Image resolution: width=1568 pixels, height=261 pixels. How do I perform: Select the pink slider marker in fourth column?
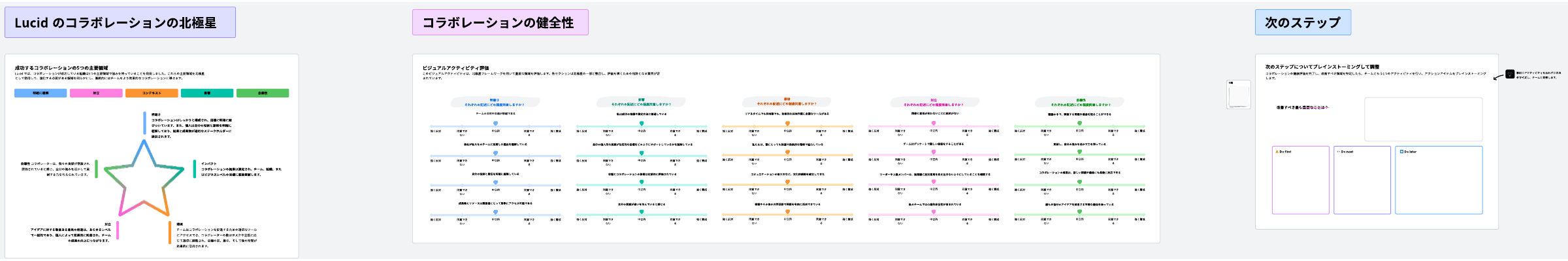[x=934, y=123]
